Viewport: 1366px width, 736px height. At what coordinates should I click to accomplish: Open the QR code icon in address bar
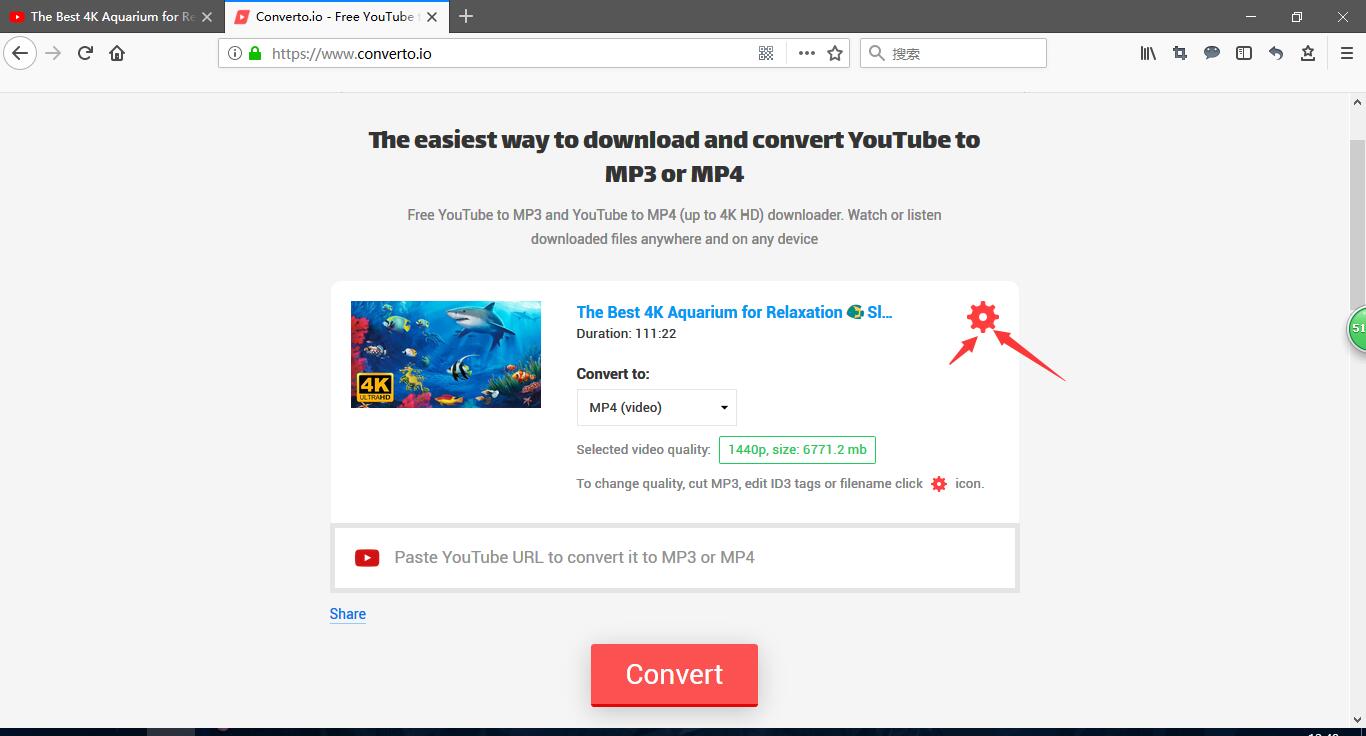click(766, 53)
